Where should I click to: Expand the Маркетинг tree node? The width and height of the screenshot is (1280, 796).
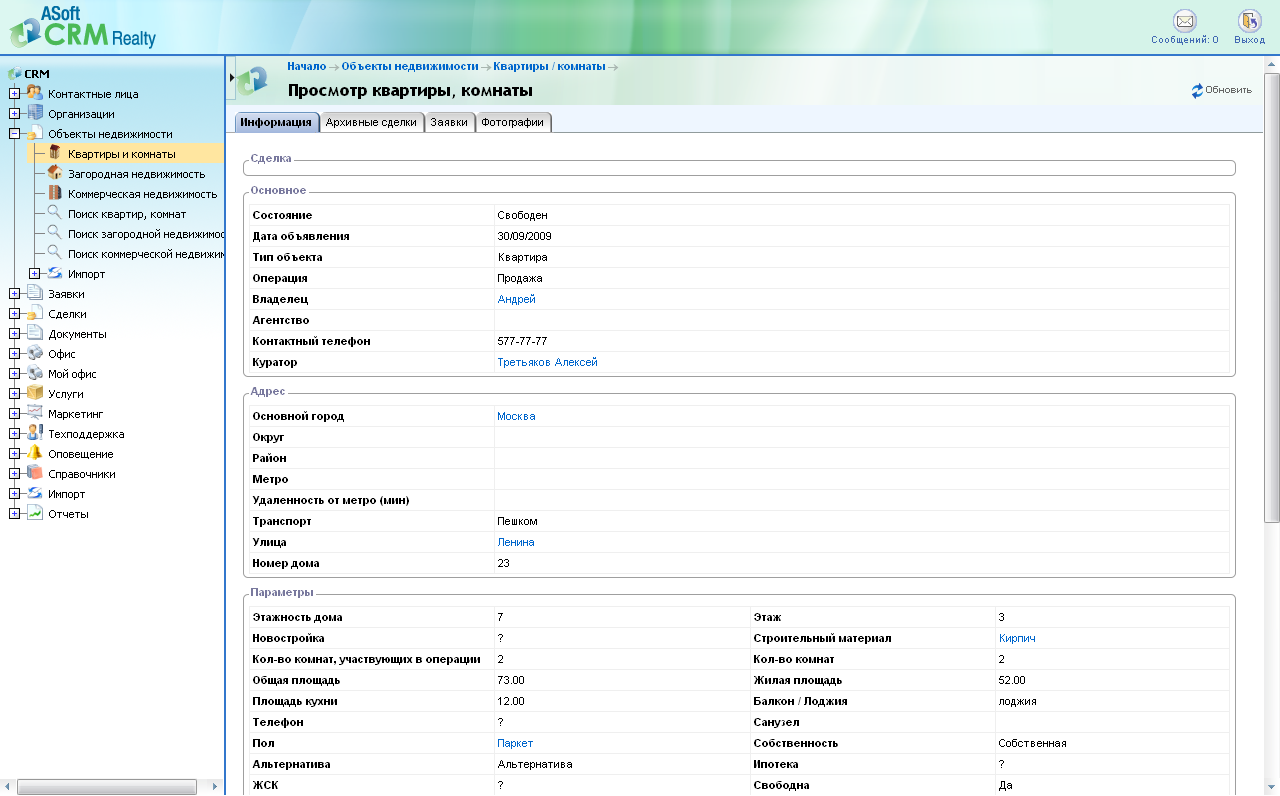(14, 414)
